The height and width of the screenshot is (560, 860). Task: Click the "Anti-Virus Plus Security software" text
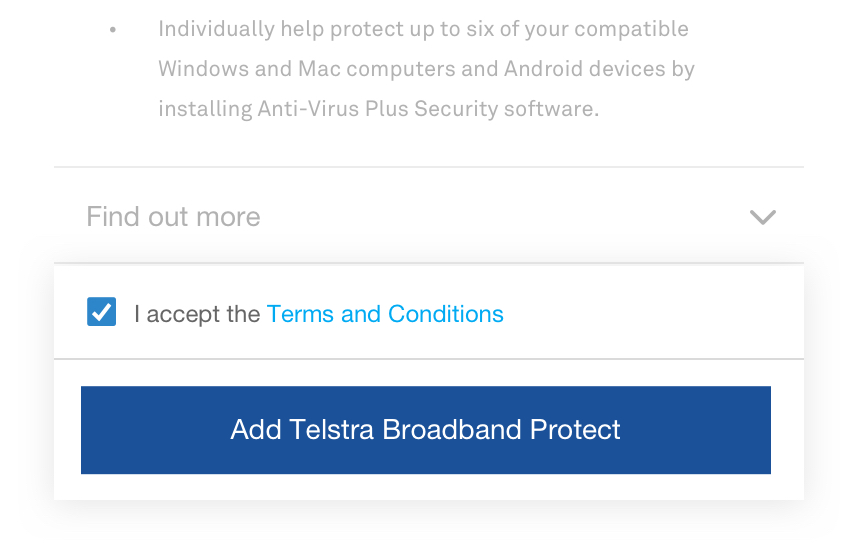[427, 108]
